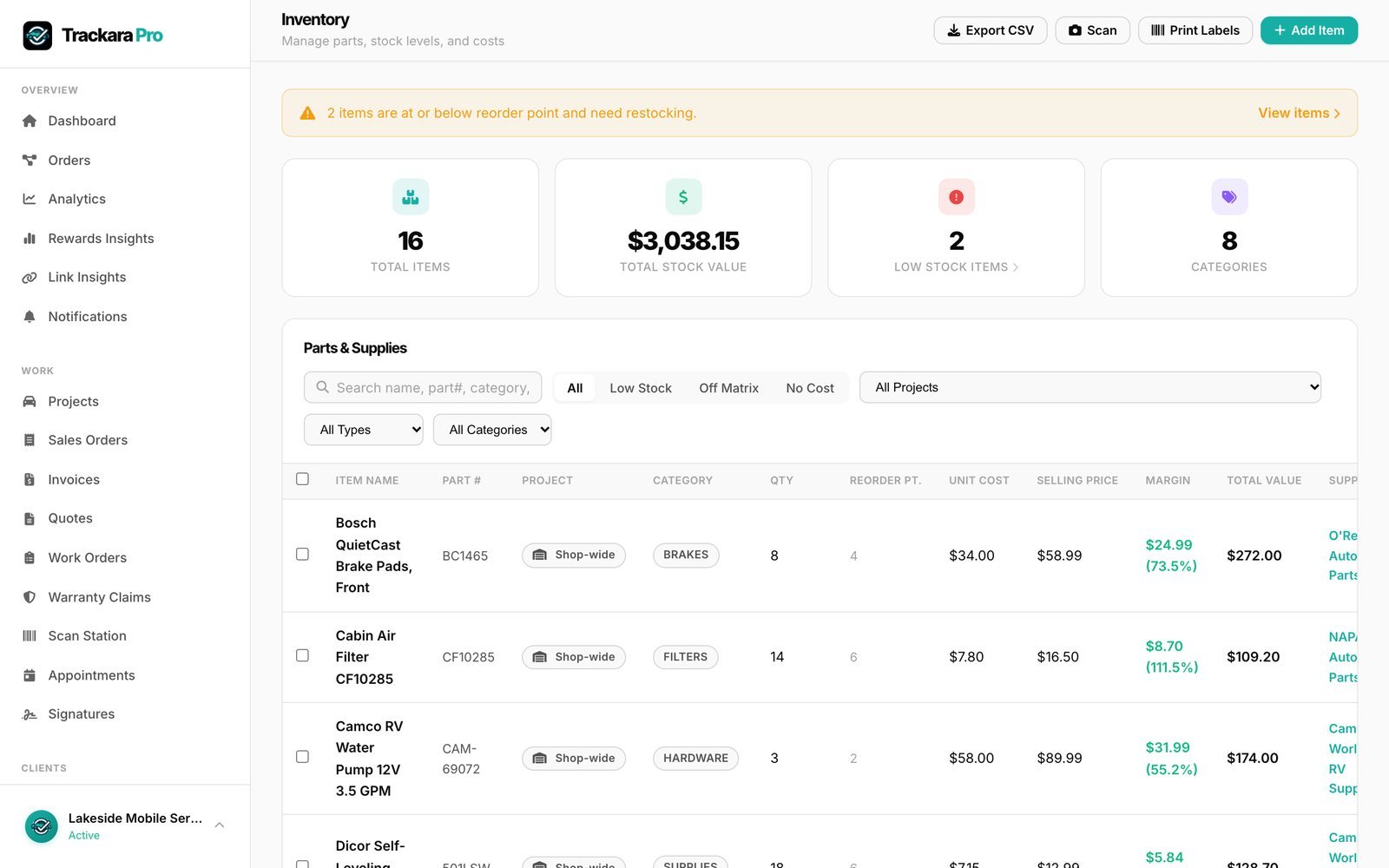Screen dimensions: 1389x868
Task: Select the All filter tab
Action: (x=575, y=388)
